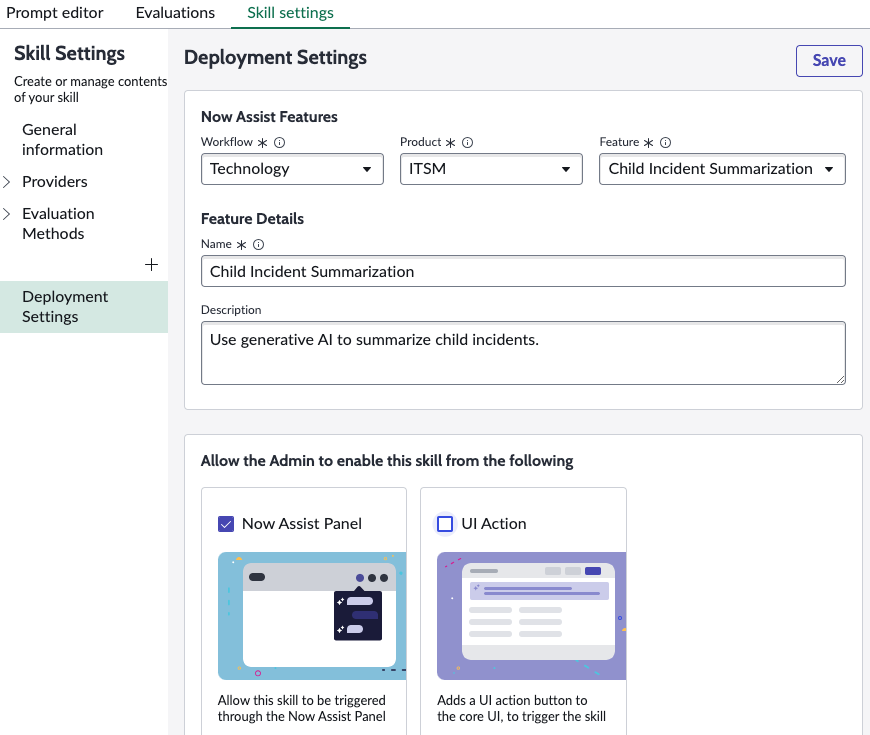Click the Now Assist Panel illustration thumbnail
This screenshot has height=735, width=870.
(x=312, y=616)
